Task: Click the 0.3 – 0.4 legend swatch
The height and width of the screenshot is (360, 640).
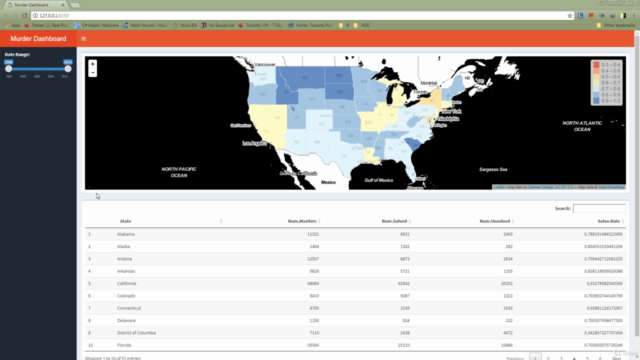Action: pyautogui.click(x=596, y=64)
